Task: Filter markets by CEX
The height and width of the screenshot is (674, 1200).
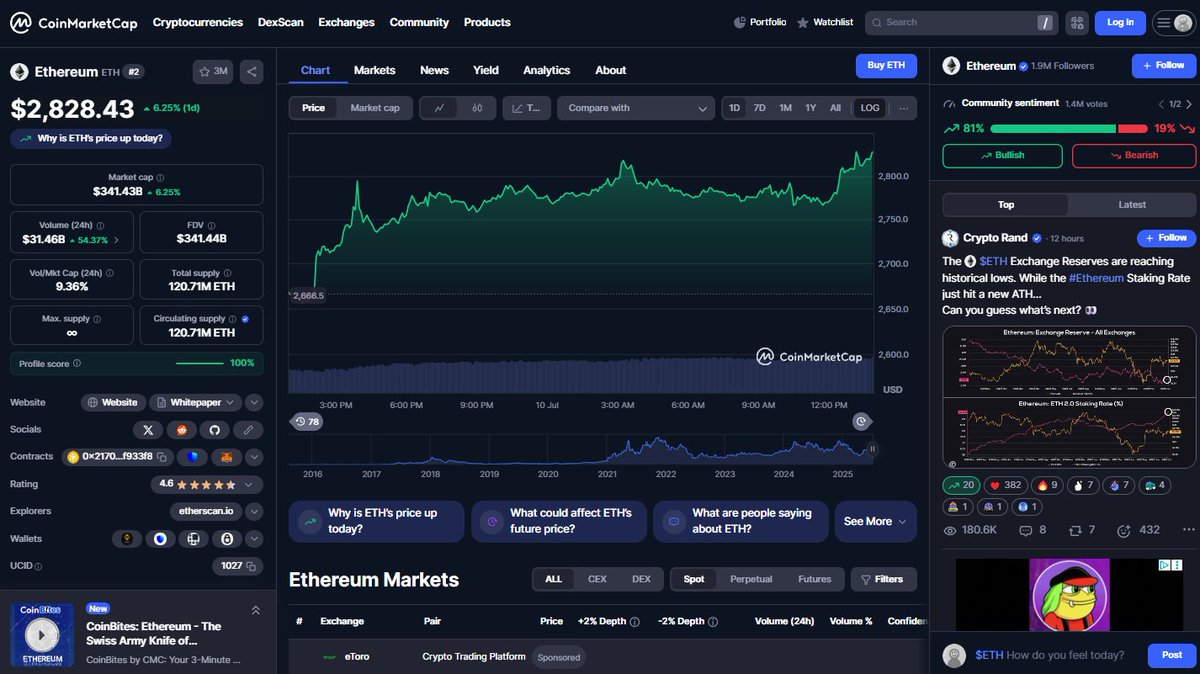Action: (597, 579)
